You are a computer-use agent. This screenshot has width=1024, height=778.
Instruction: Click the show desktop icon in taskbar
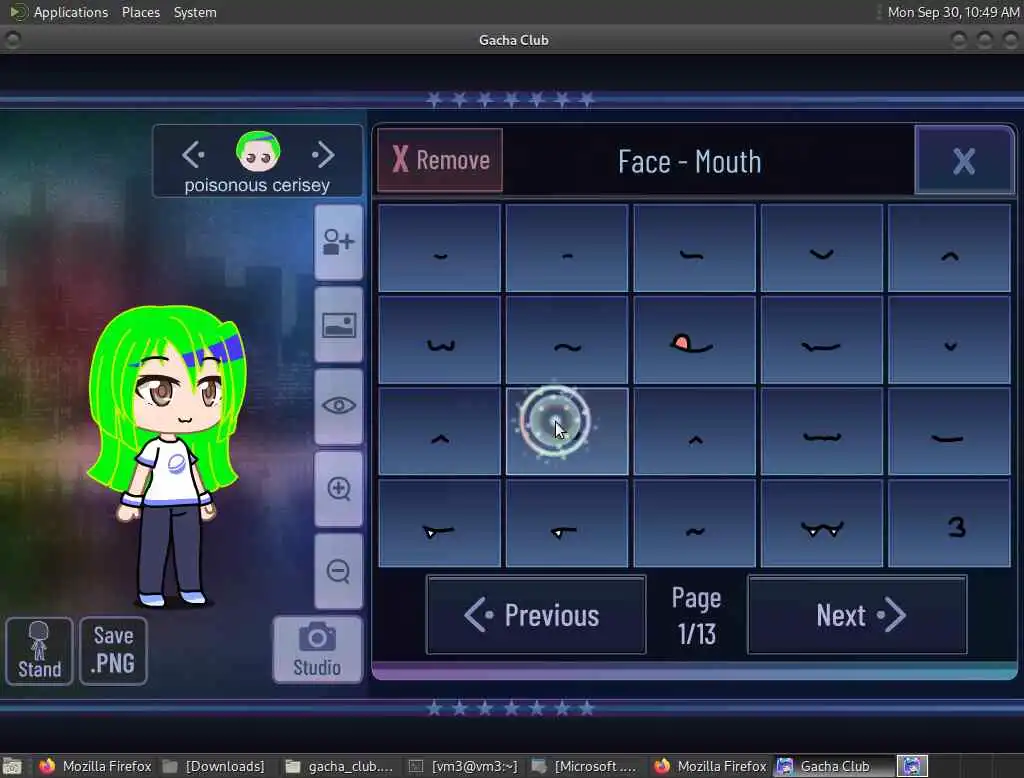point(12,766)
